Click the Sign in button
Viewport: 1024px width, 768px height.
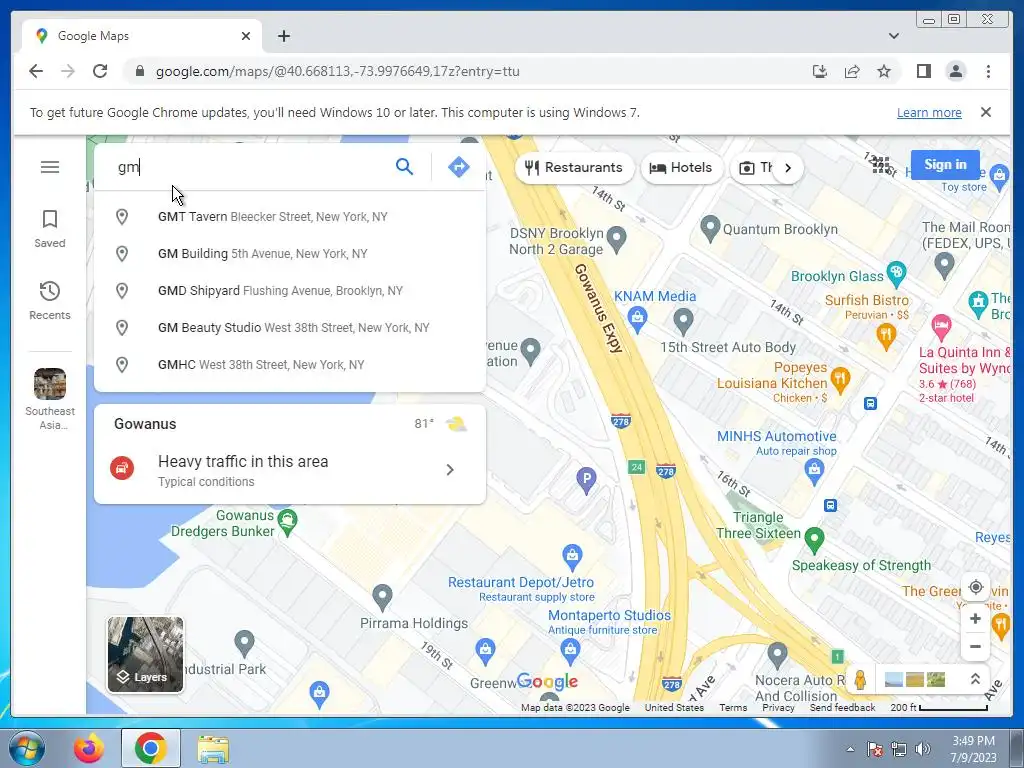945,165
